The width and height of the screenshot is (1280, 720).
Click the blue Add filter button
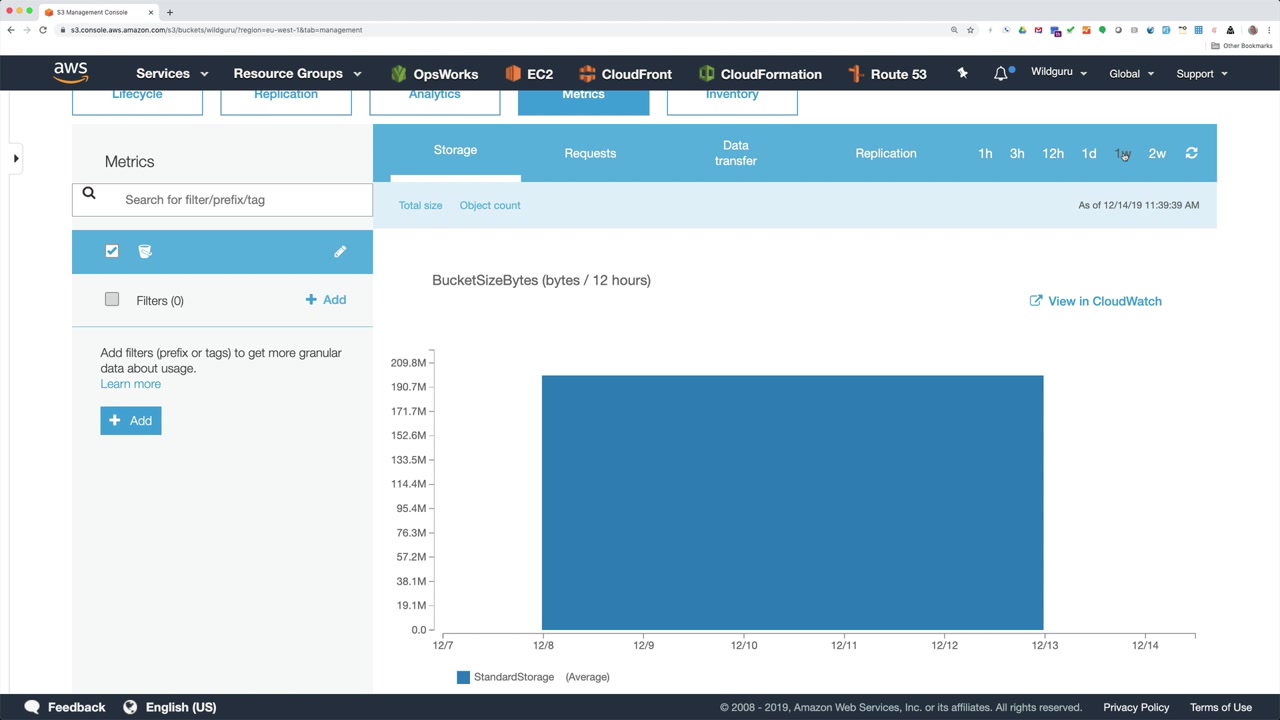click(x=131, y=420)
